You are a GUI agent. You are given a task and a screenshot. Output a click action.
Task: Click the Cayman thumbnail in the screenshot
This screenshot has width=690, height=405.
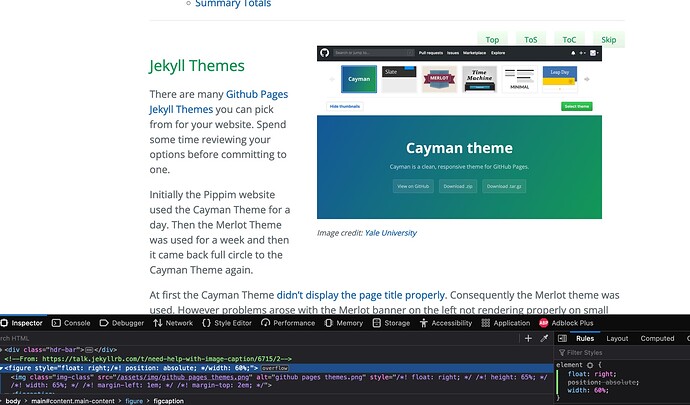(359, 79)
